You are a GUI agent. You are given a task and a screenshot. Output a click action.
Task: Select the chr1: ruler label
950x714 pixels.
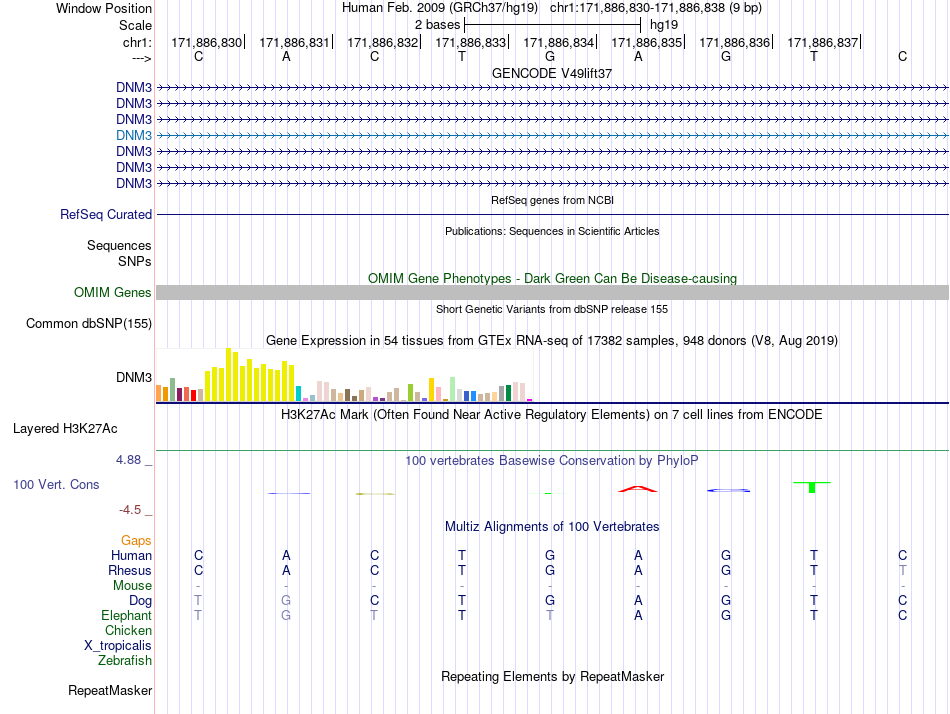click(137, 42)
